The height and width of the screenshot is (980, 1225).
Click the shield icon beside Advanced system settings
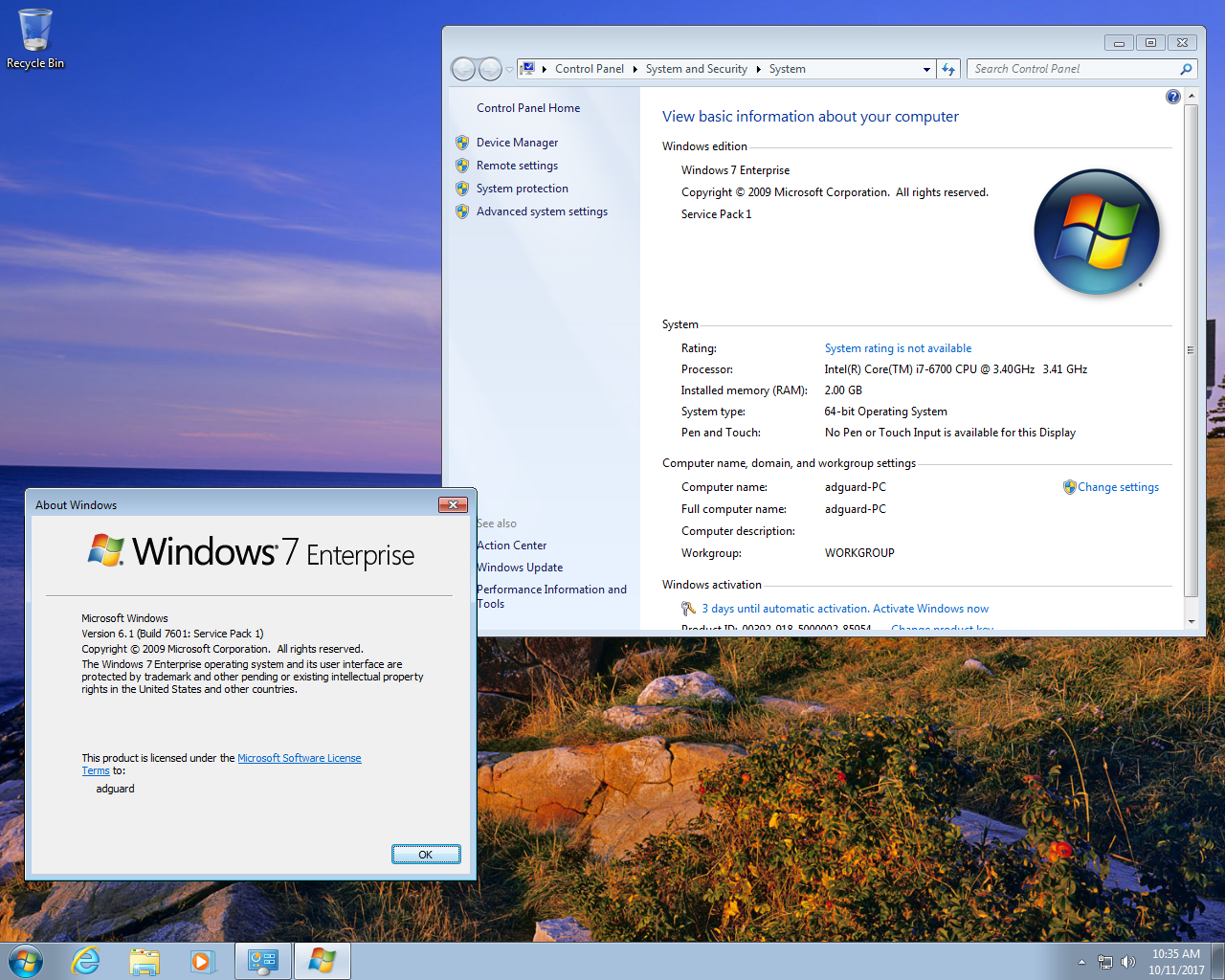pyautogui.click(x=462, y=212)
